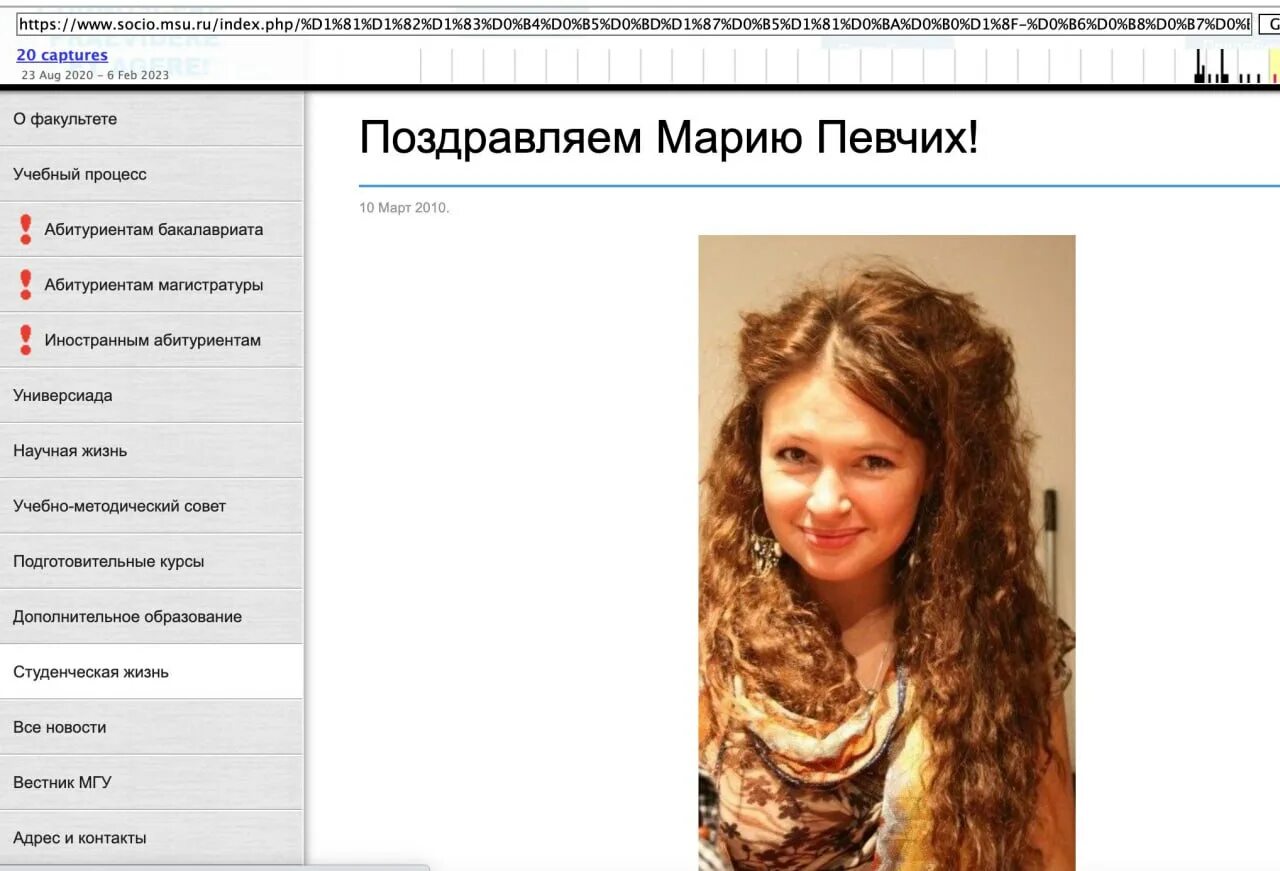Image resolution: width=1280 pixels, height=871 pixels.
Task: Open the Научная жизнь menu entry
Action: (x=151, y=451)
